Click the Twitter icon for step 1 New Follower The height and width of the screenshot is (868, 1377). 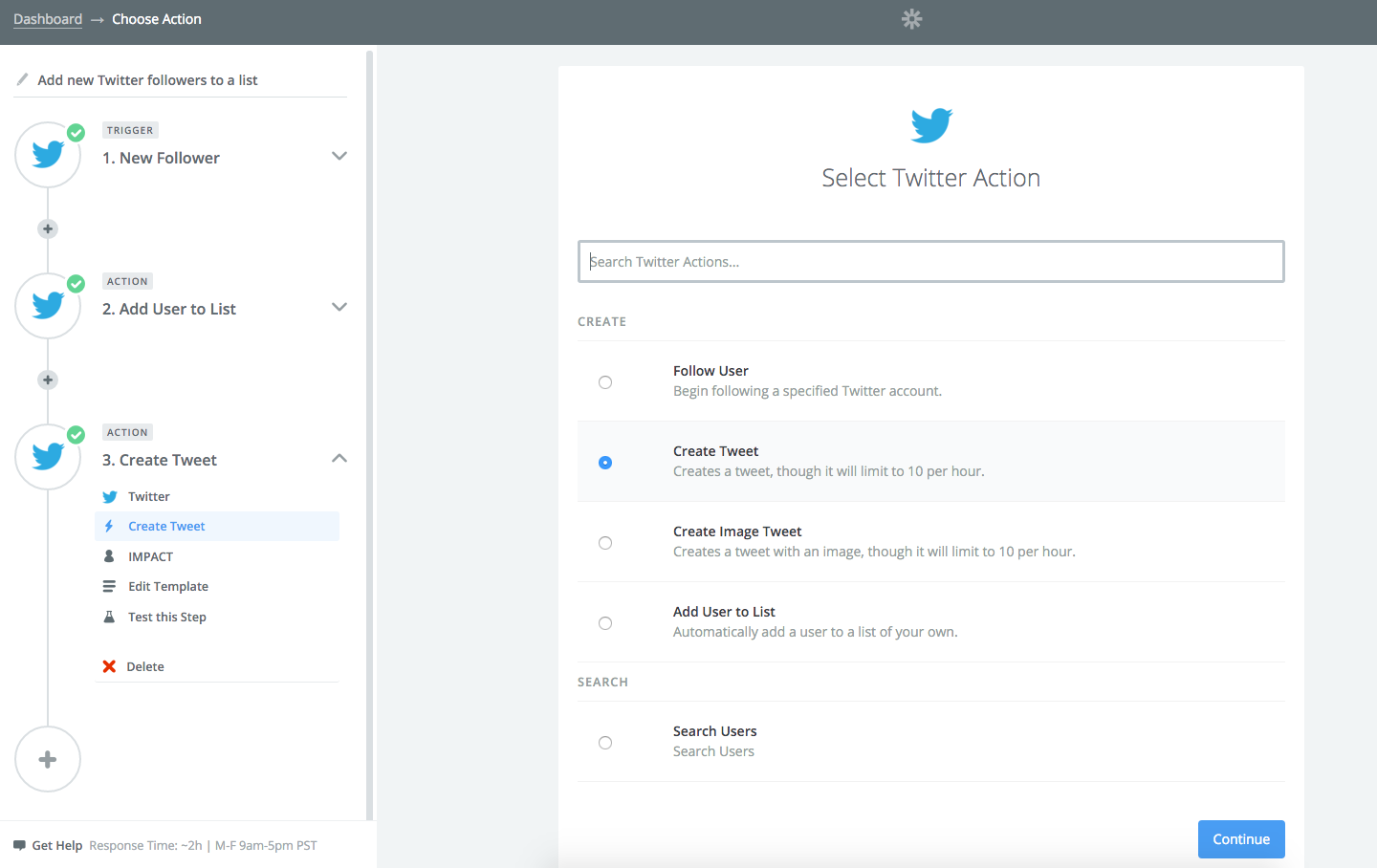[x=48, y=154]
